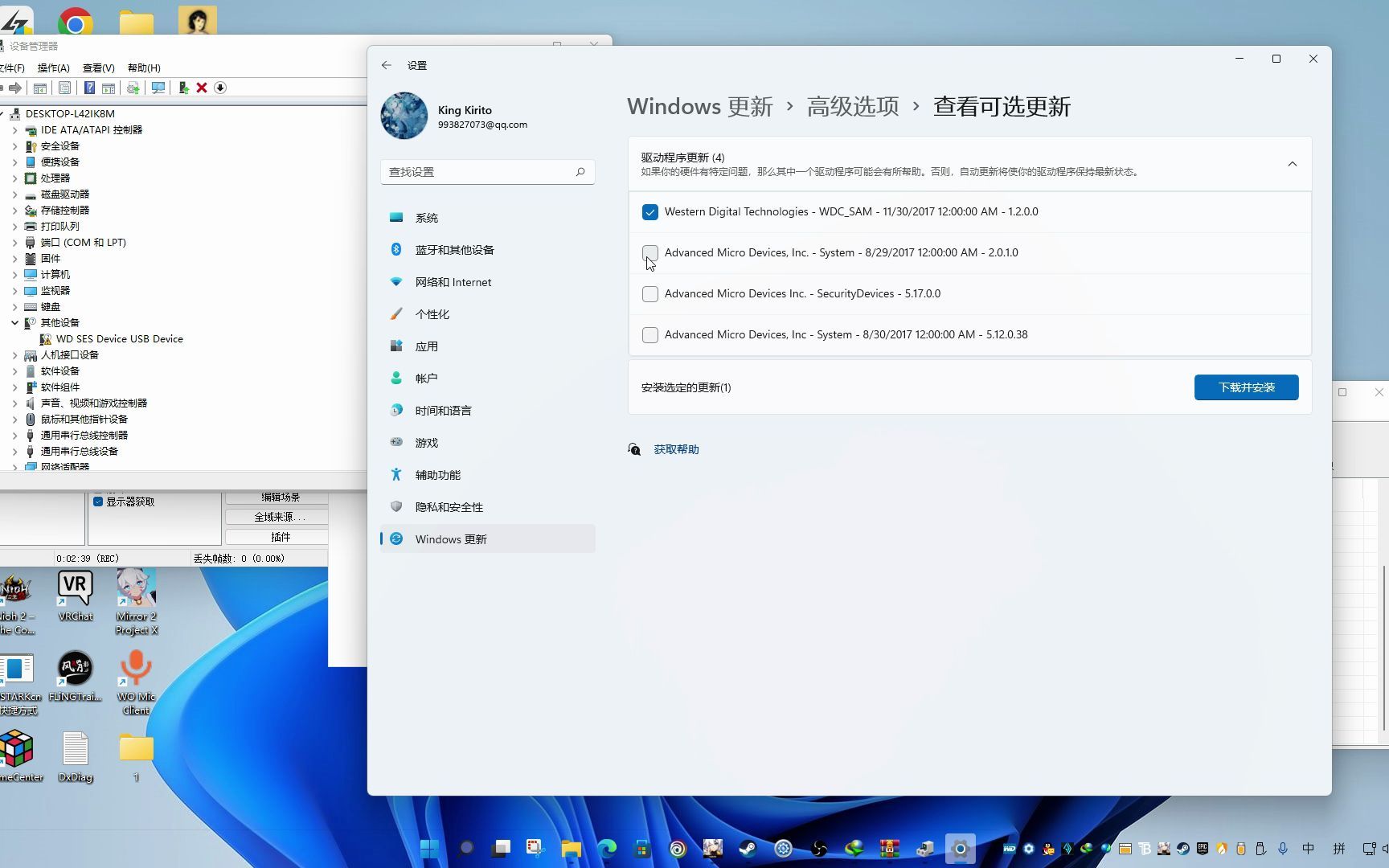Click update driver icon in Device Manager toolbar
Image resolution: width=1389 pixels, height=868 pixels.
[183, 88]
